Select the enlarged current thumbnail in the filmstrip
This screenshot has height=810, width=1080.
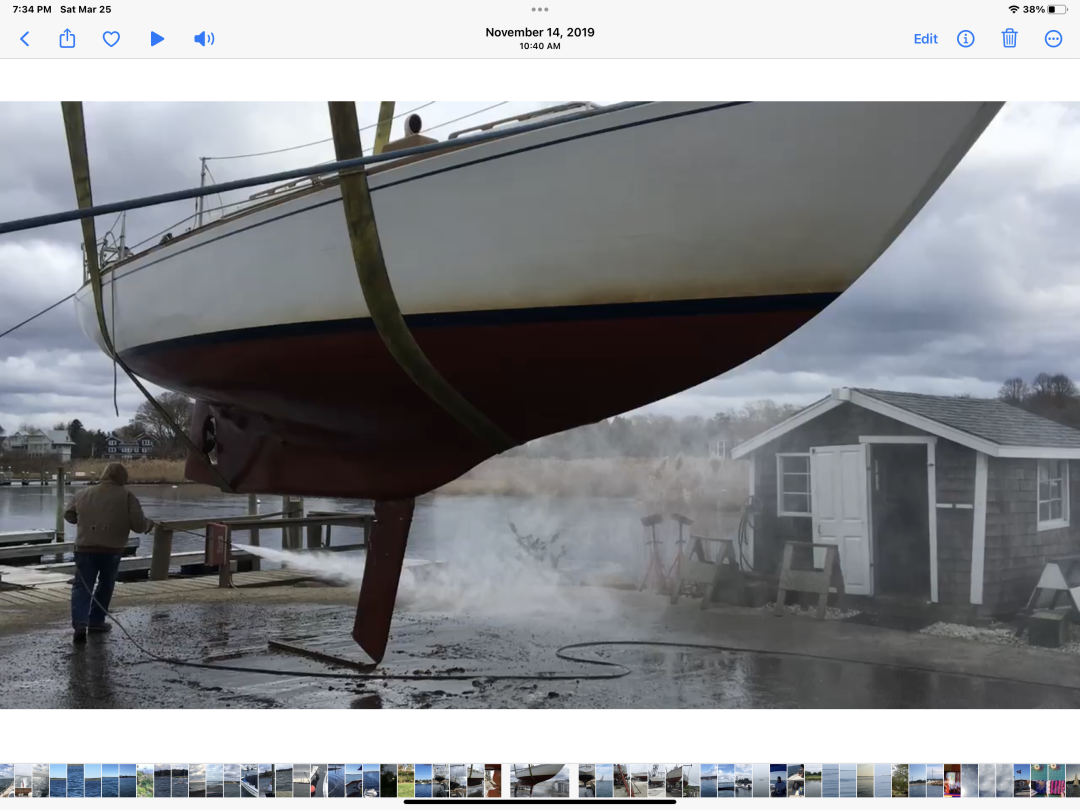[539, 780]
